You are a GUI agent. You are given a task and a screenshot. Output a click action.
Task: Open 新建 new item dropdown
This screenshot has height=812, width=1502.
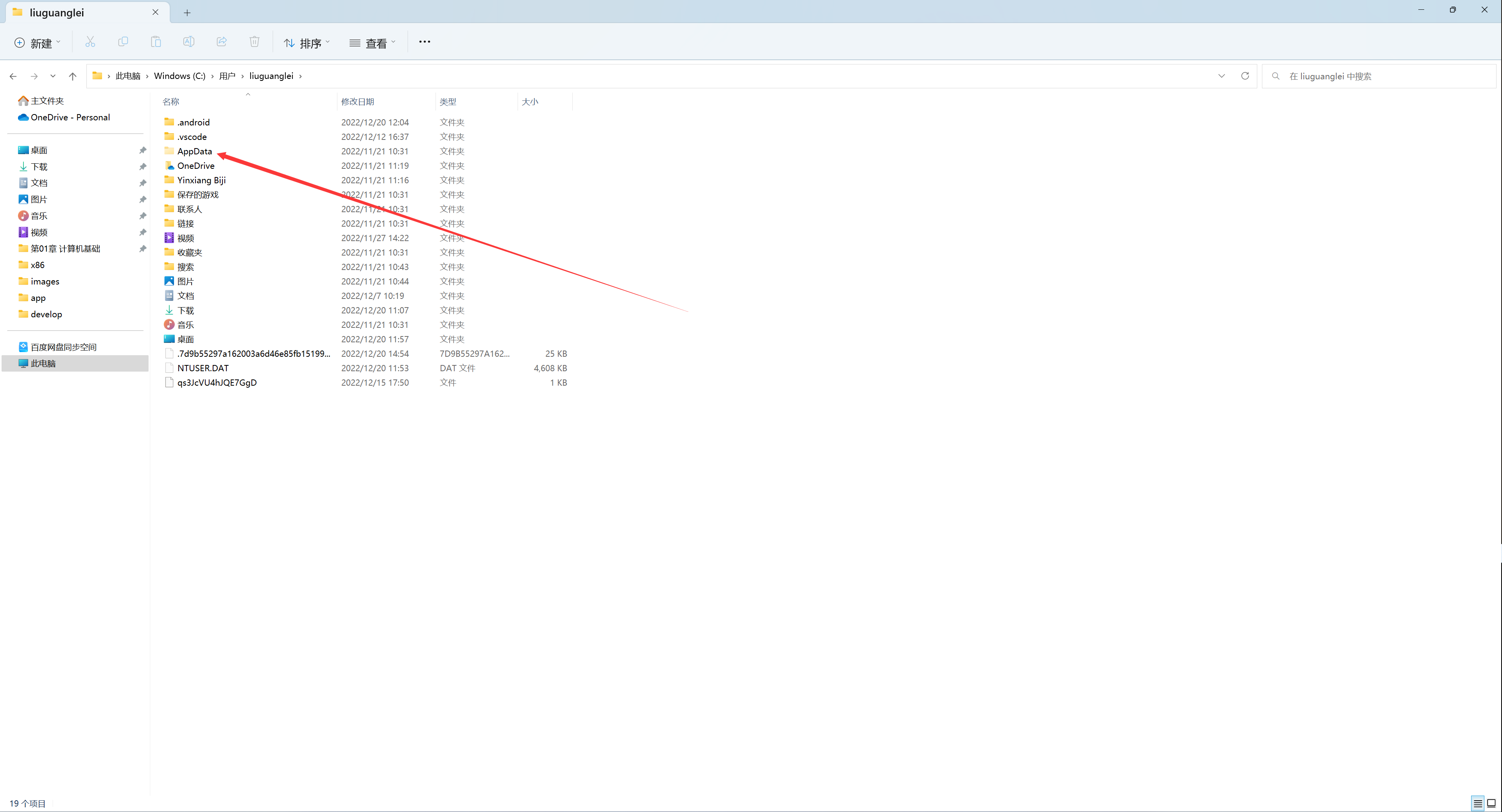tap(37, 43)
